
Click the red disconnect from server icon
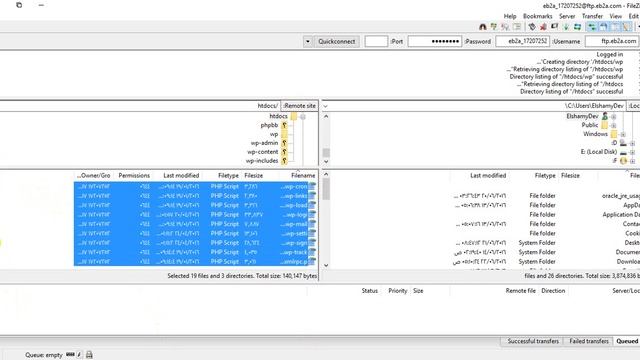click(543, 27)
